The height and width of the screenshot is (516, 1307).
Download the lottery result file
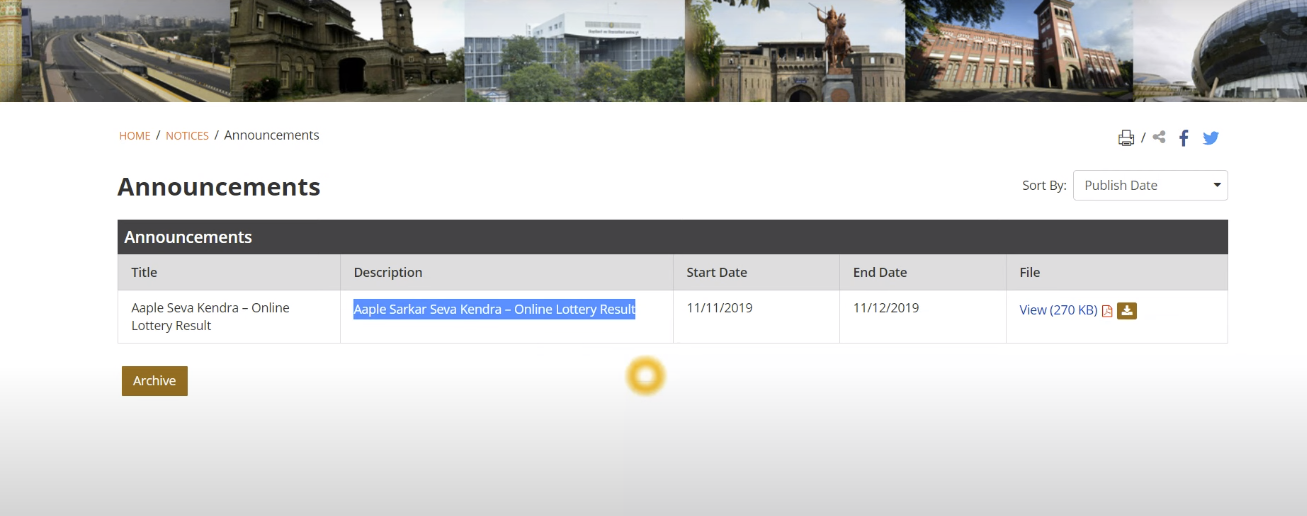(1127, 310)
